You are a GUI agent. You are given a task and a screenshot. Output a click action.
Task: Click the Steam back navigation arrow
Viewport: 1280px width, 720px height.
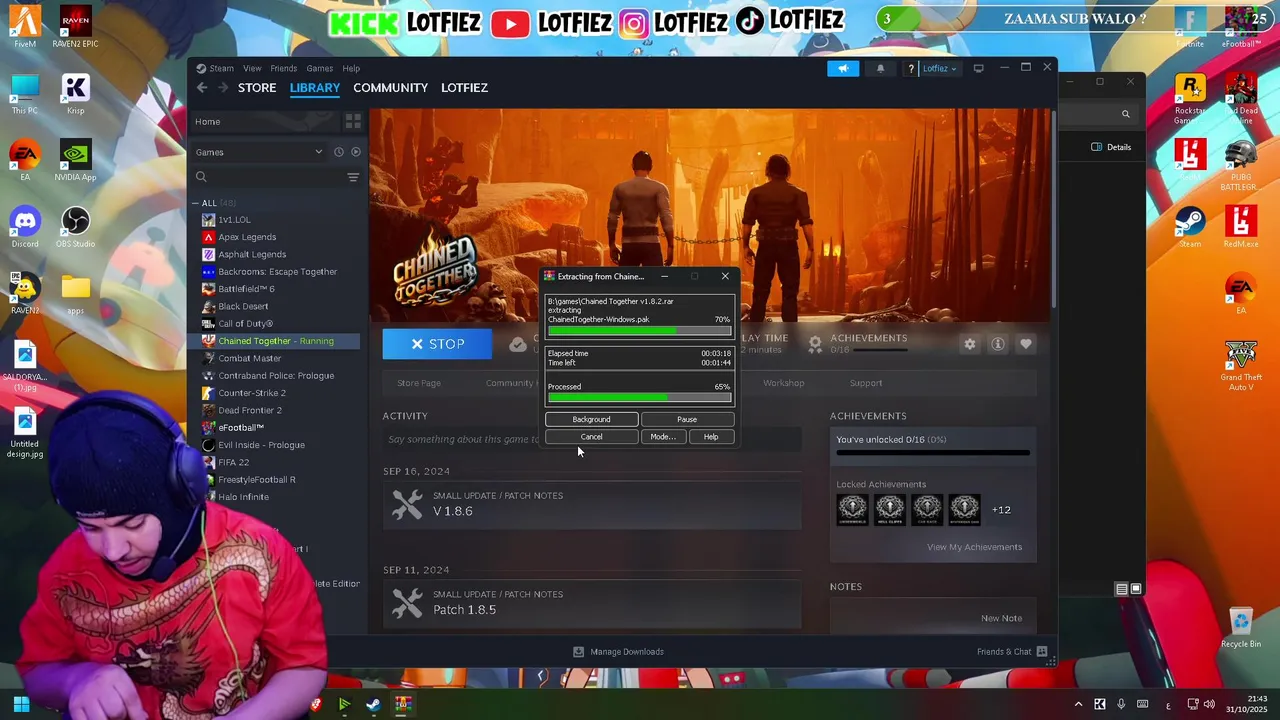tap(202, 88)
